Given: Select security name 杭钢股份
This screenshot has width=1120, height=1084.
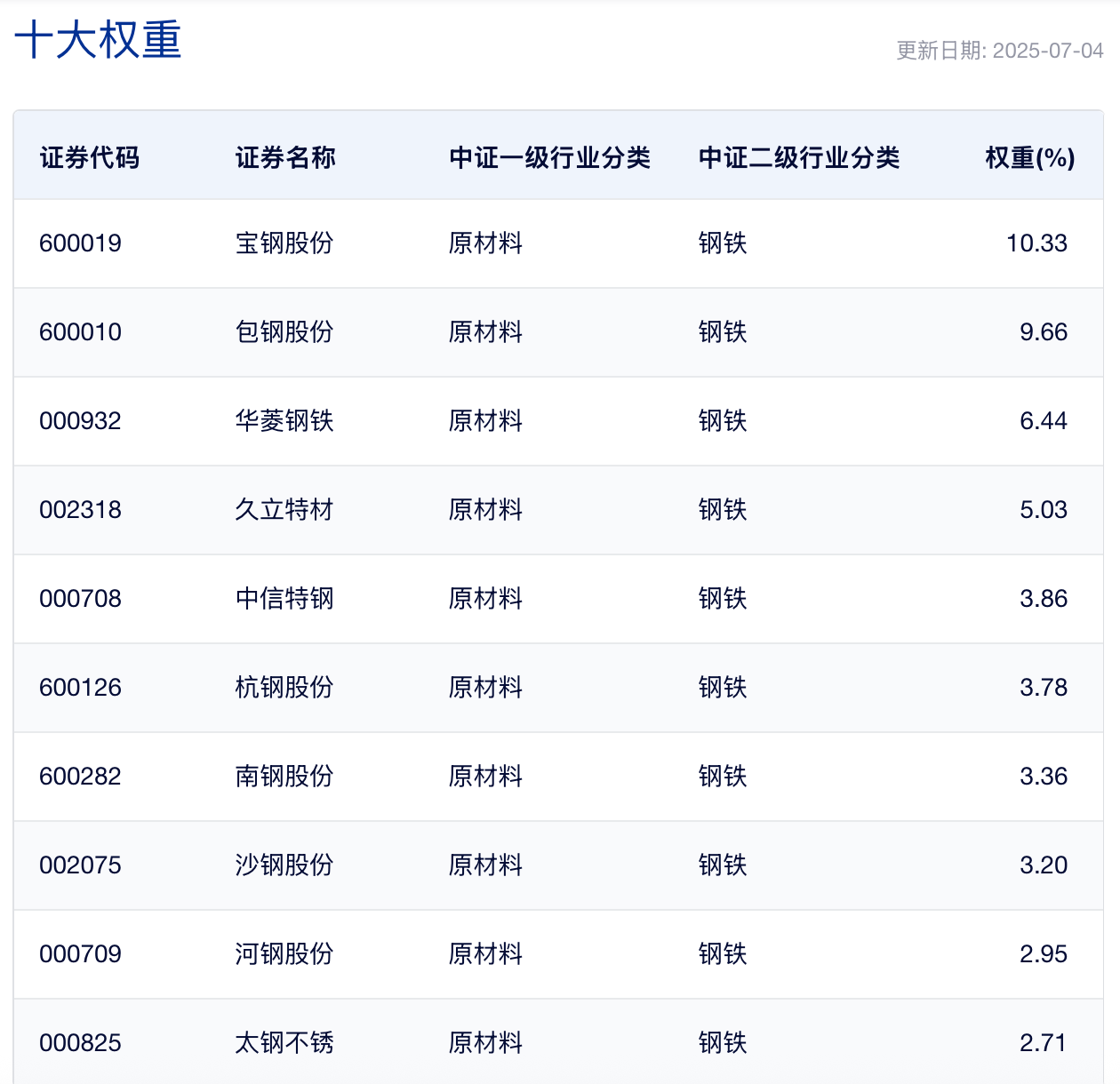Looking at the screenshot, I should click(x=284, y=688).
